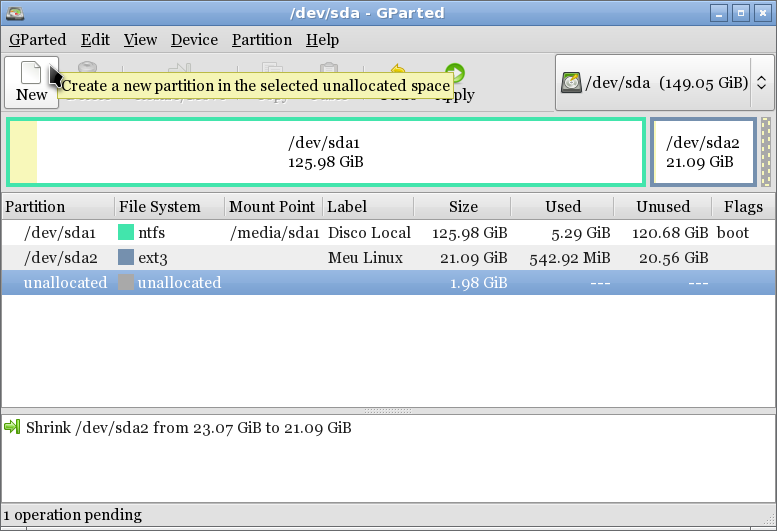Click the 125.98 GiB size cell in table
777x531 pixels.
470,233
